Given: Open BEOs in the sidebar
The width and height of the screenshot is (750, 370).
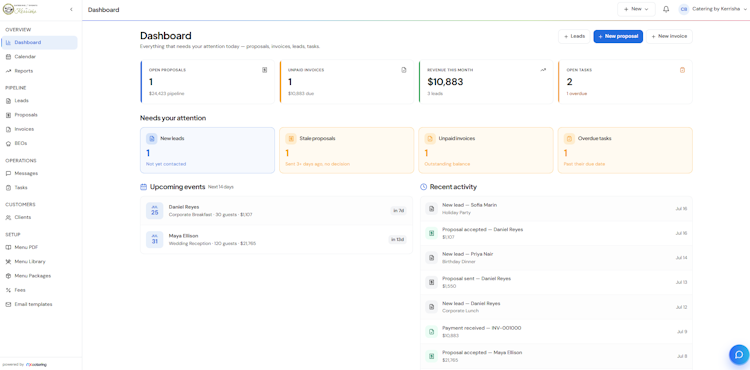Looking at the screenshot, I should tap(39, 143).
